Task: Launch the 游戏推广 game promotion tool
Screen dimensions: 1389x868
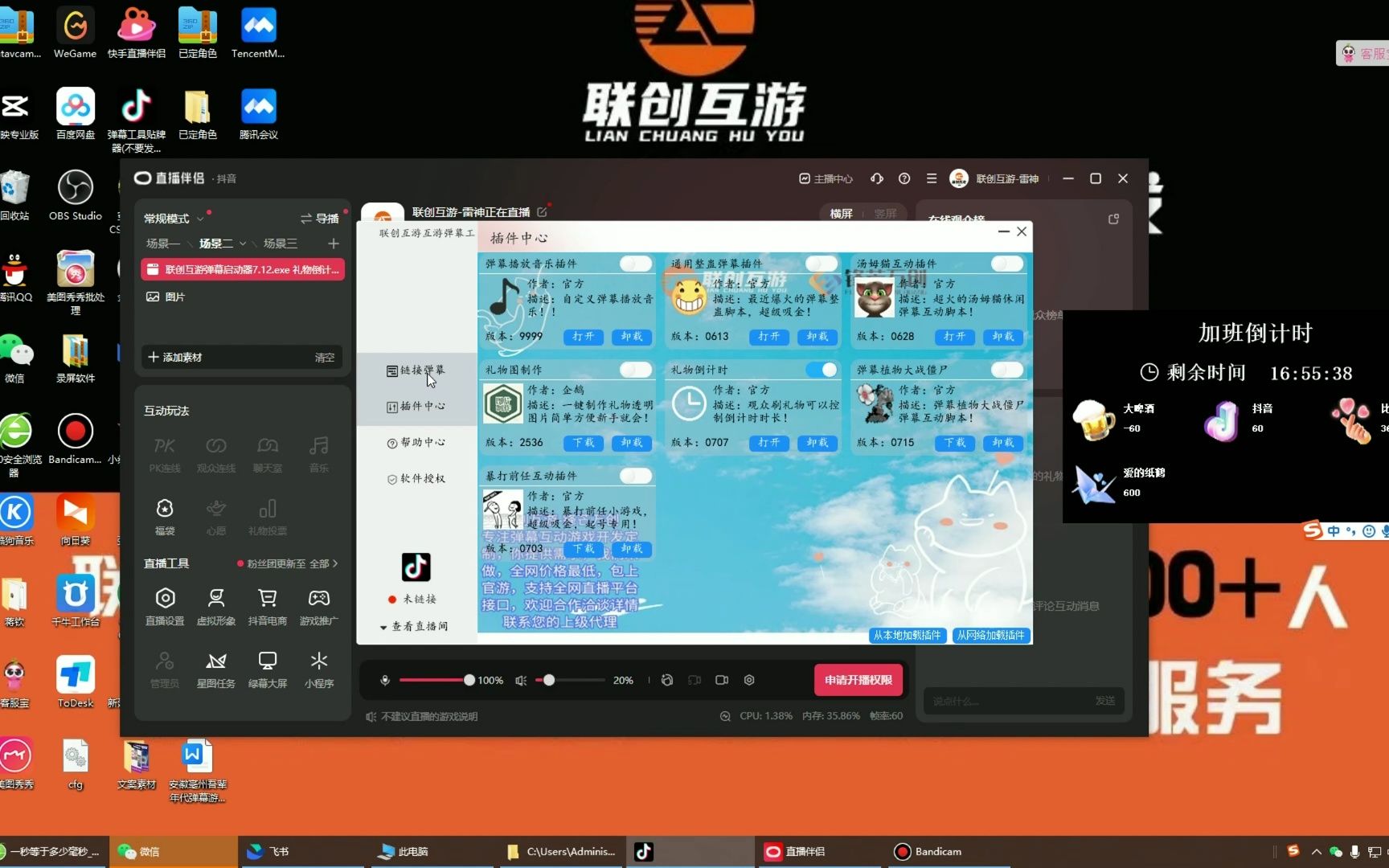Action: [x=318, y=605]
